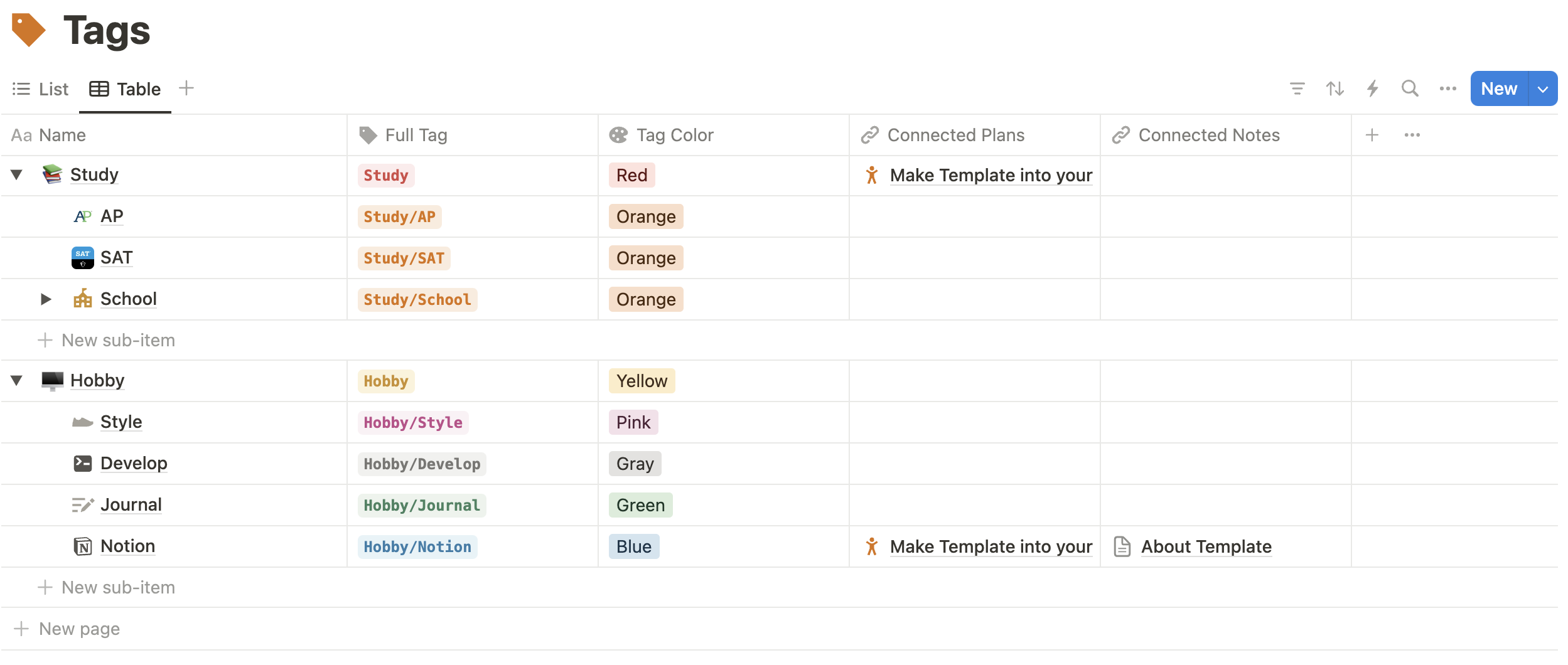Click the books icon beside Study
The height and width of the screenshot is (665, 1568).
[x=52, y=174]
